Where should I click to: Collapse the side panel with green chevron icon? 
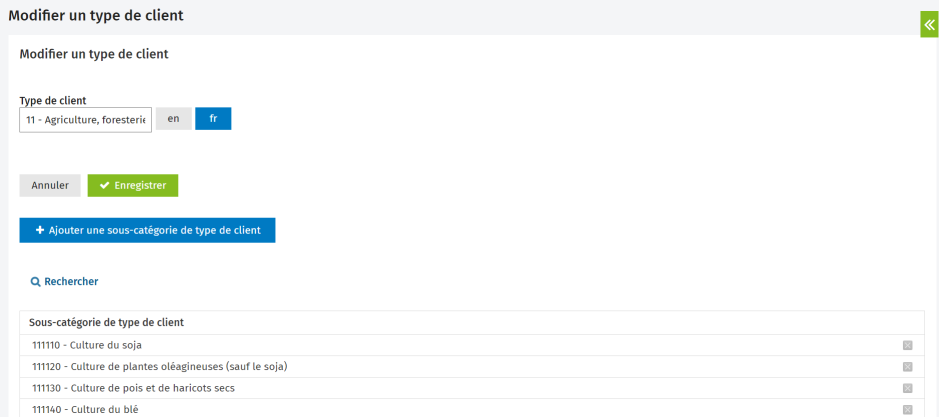coord(929,25)
